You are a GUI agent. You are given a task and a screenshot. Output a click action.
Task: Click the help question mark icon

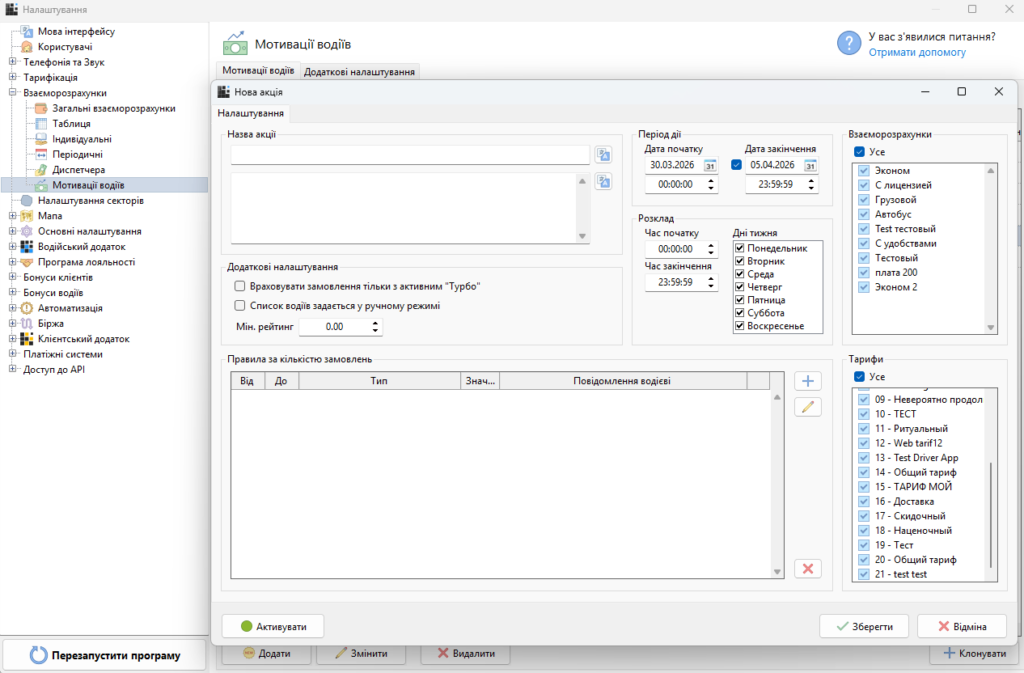(x=848, y=43)
